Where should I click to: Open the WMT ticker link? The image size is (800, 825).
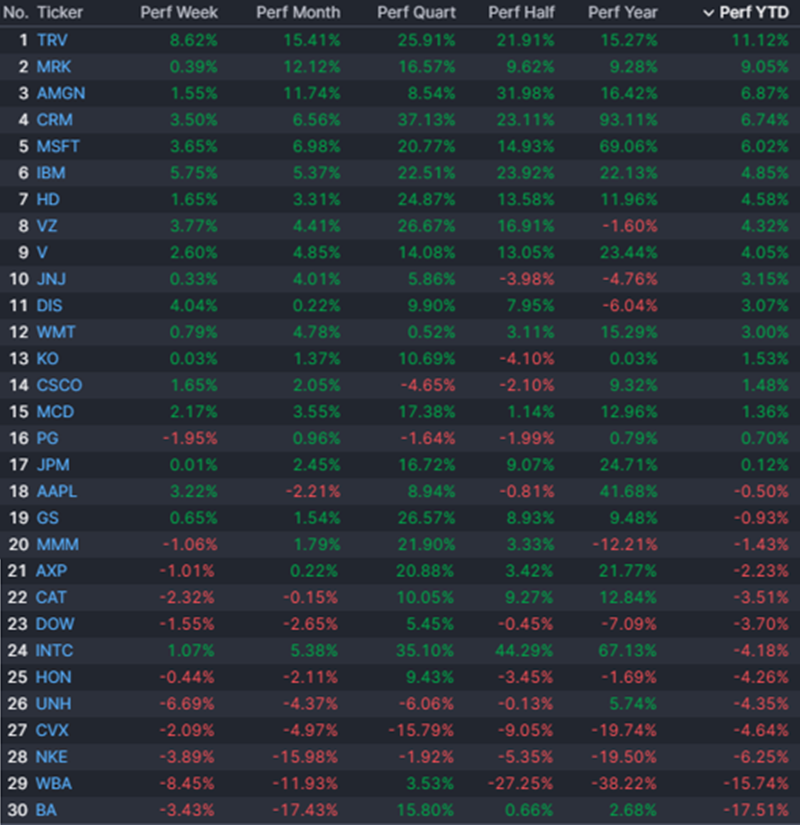point(56,332)
